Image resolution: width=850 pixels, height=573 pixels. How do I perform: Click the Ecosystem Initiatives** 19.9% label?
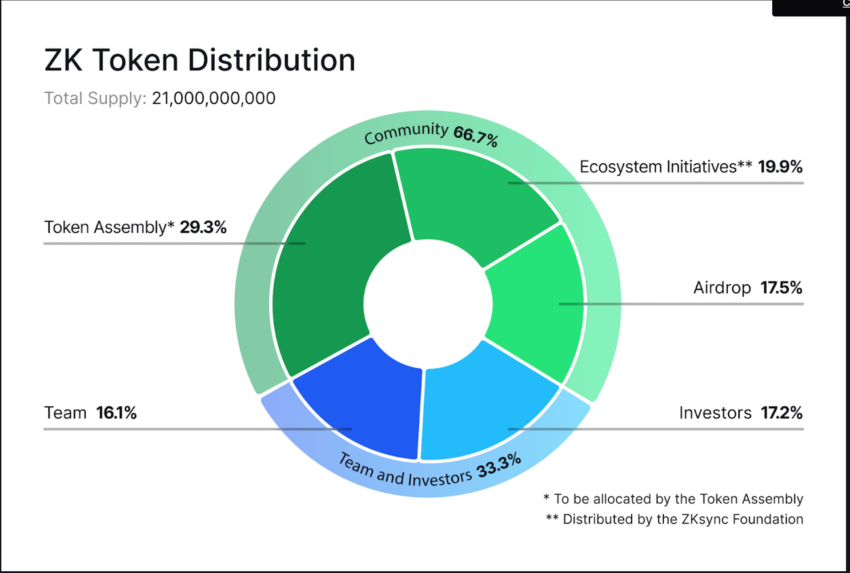tap(691, 166)
